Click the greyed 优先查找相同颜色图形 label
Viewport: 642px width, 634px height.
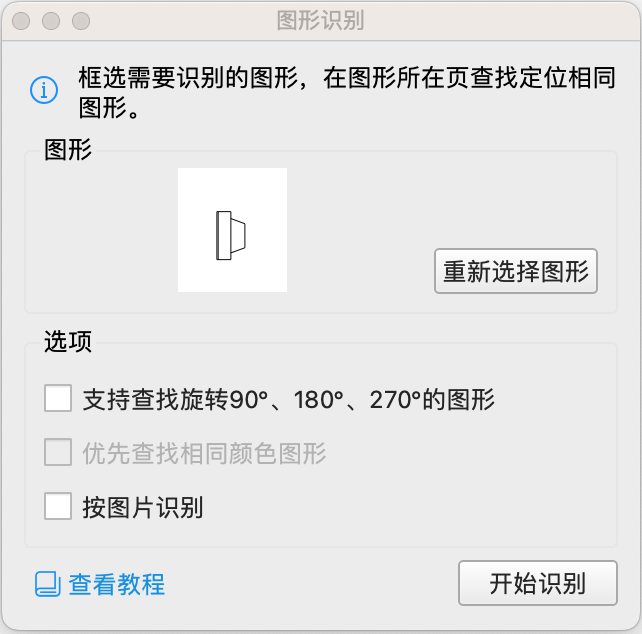click(x=205, y=454)
